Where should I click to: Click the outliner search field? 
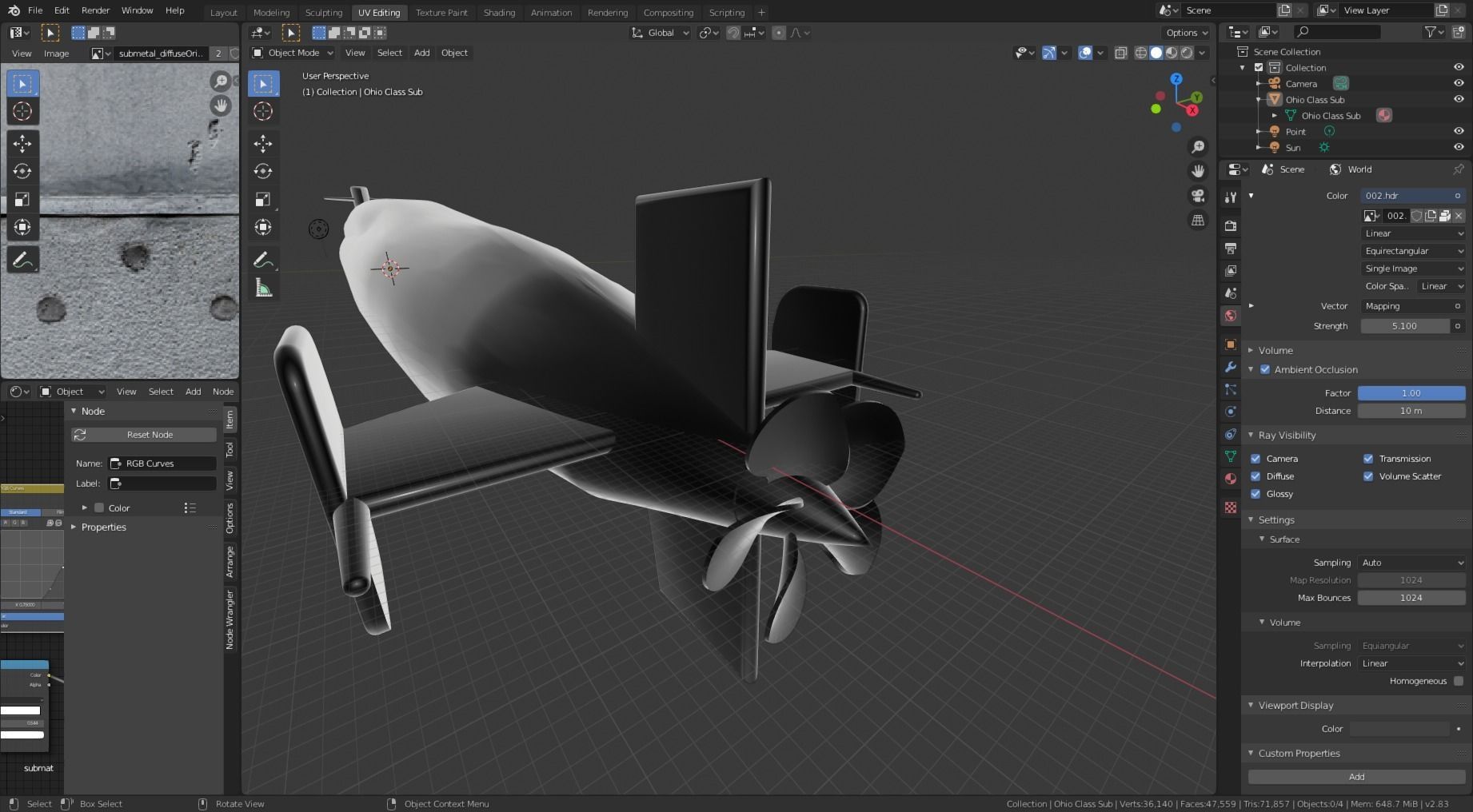tap(1337, 32)
